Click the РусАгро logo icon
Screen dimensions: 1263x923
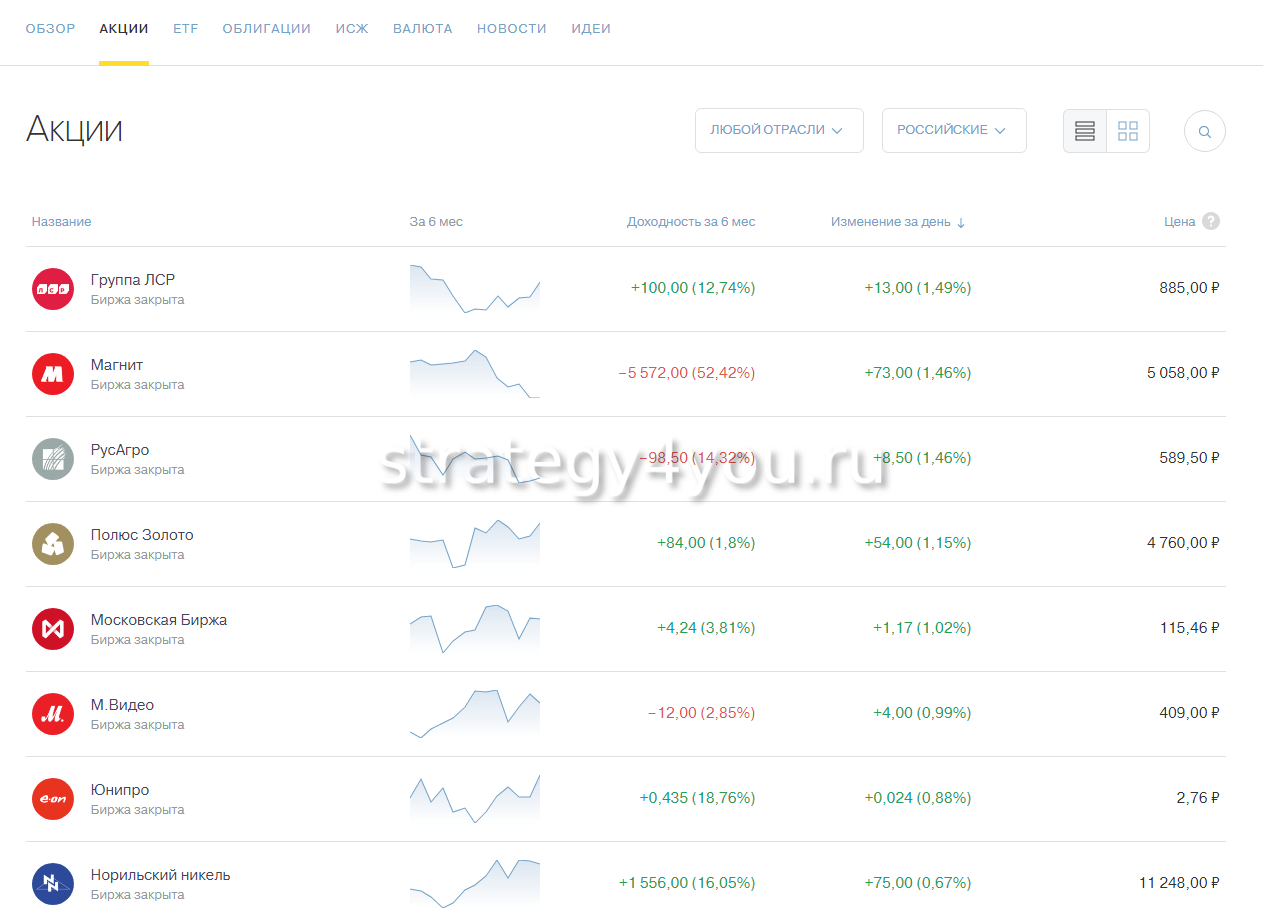53,459
